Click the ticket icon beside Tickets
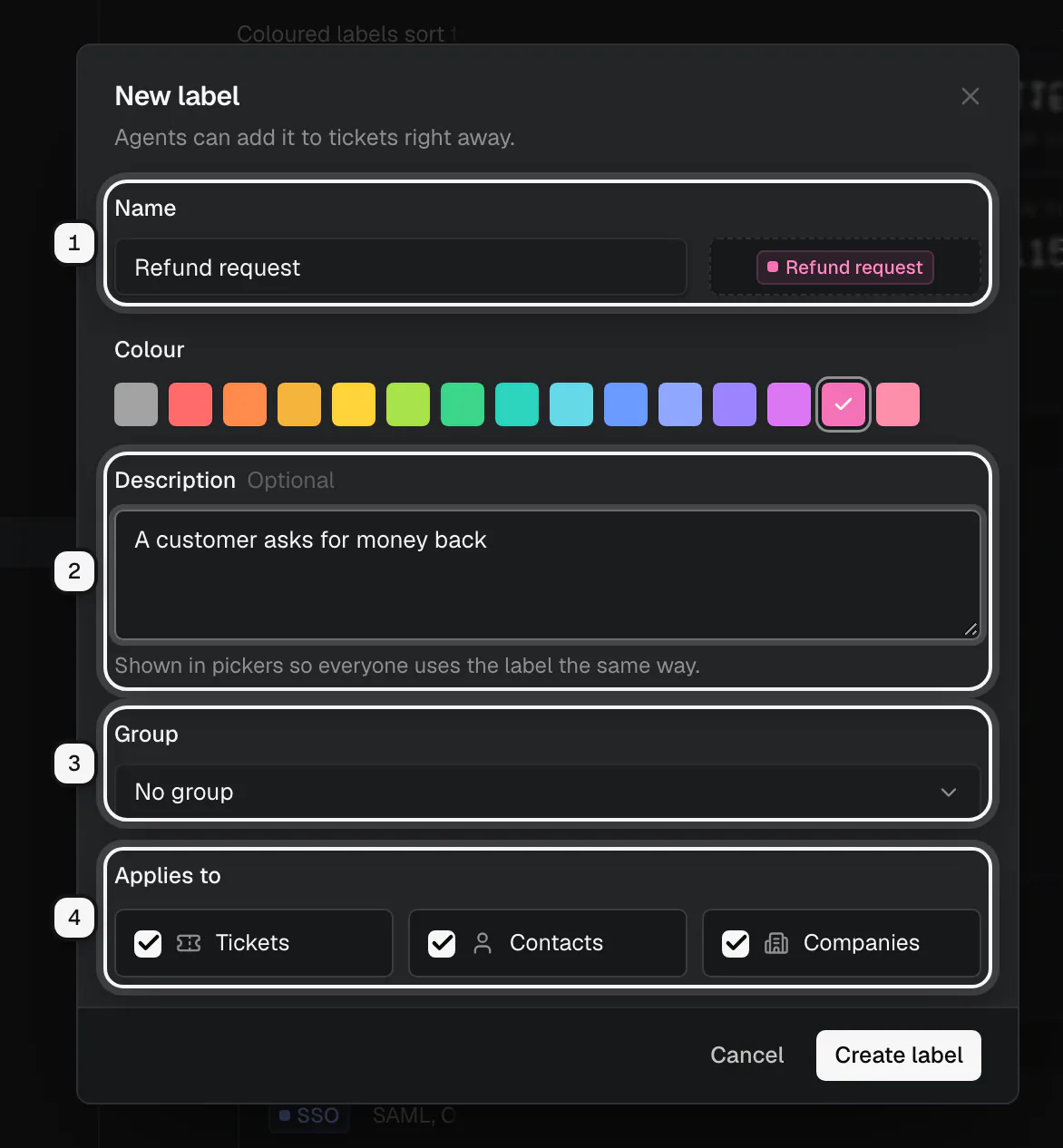Image resolution: width=1063 pixels, height=1148 pixels. 189,944
